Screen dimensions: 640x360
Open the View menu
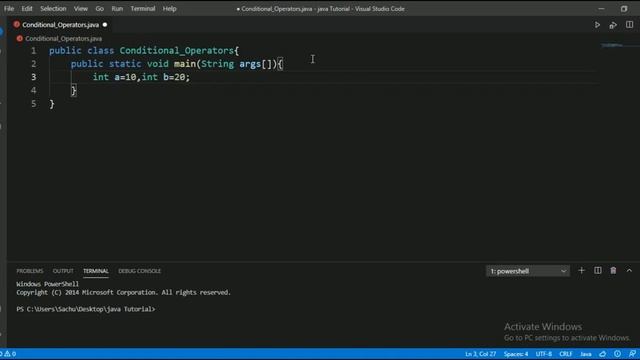click(x=80, y=9)
